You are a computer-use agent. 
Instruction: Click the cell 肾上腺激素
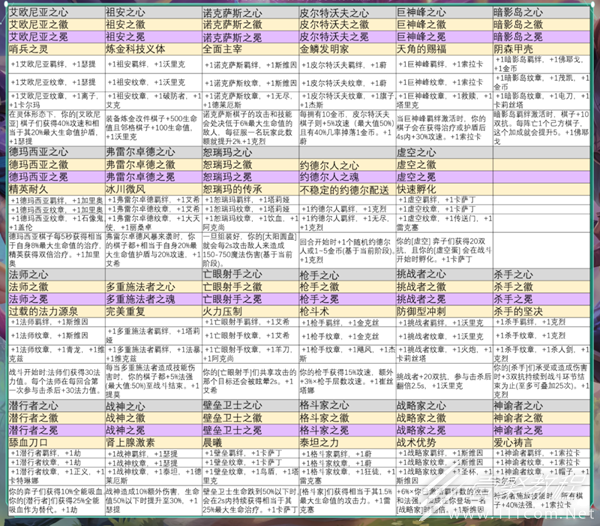click(153, 443)
